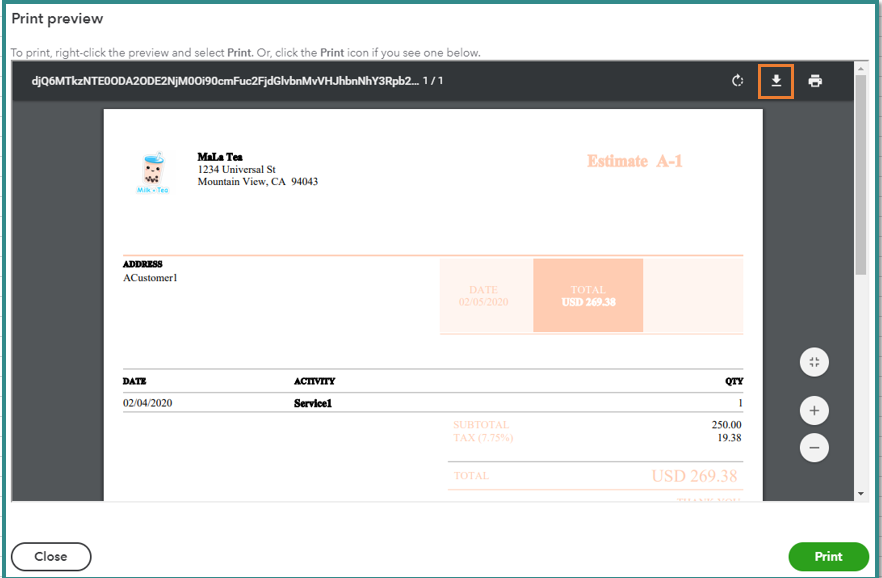
Task: Click the scrollbar up arrow
Action: (x=860, y=68)
